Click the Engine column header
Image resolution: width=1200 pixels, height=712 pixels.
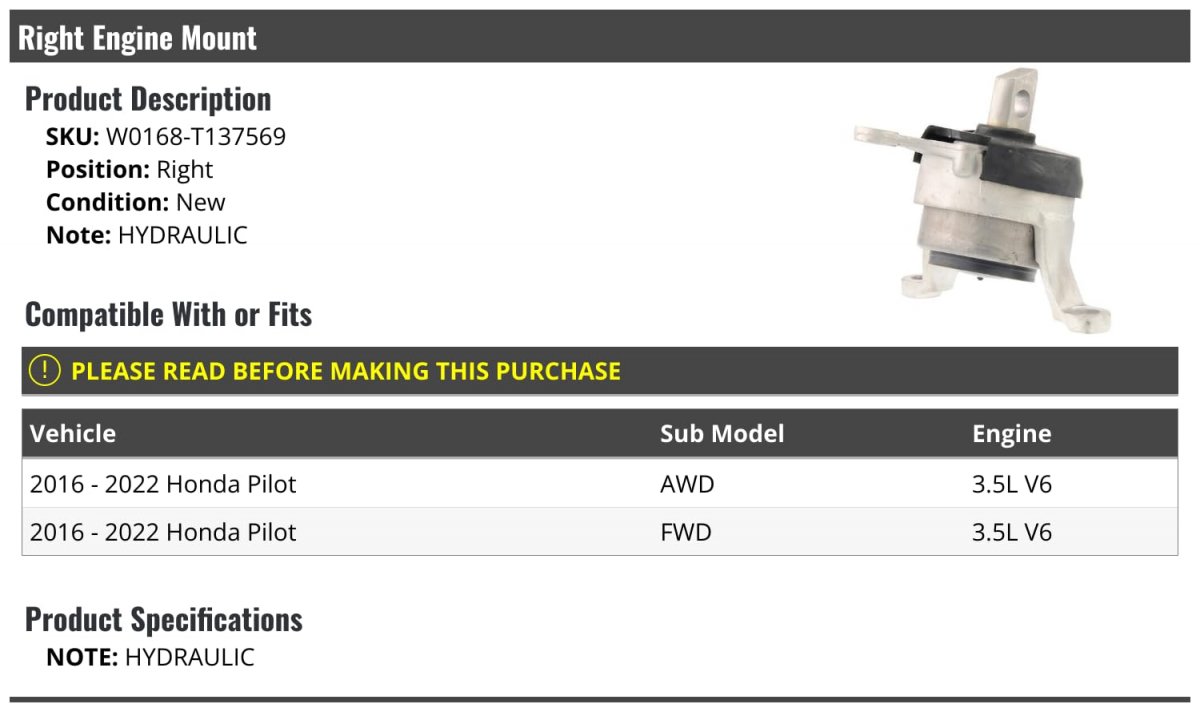(1011, 434)
